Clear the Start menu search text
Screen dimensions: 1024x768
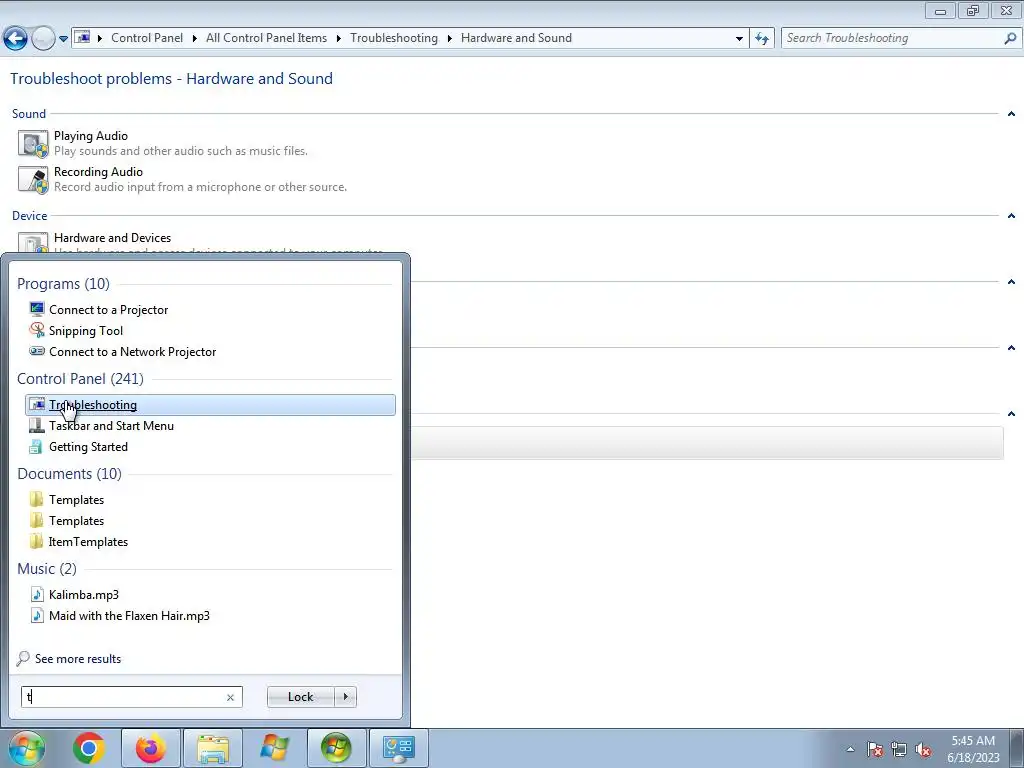tap(231, 697)
